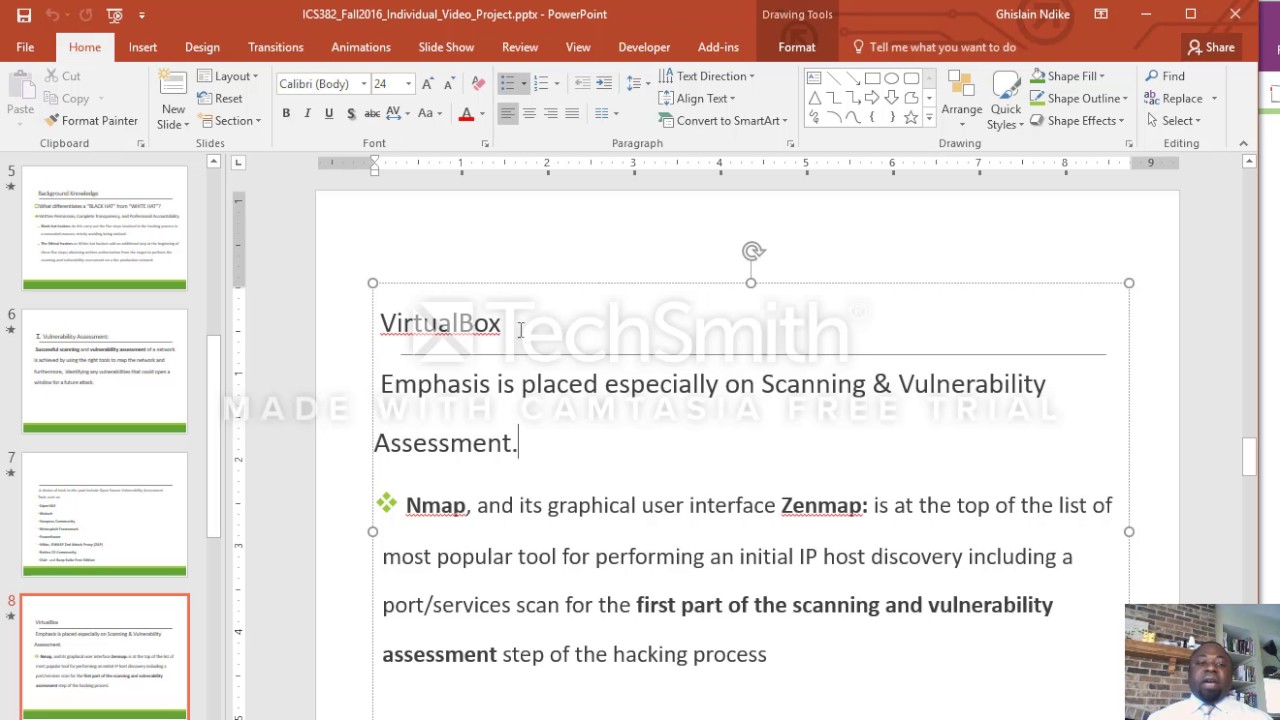
Task: Select slide 6 thumbnail Vulnerability Assessment
Action: point(105,371)
